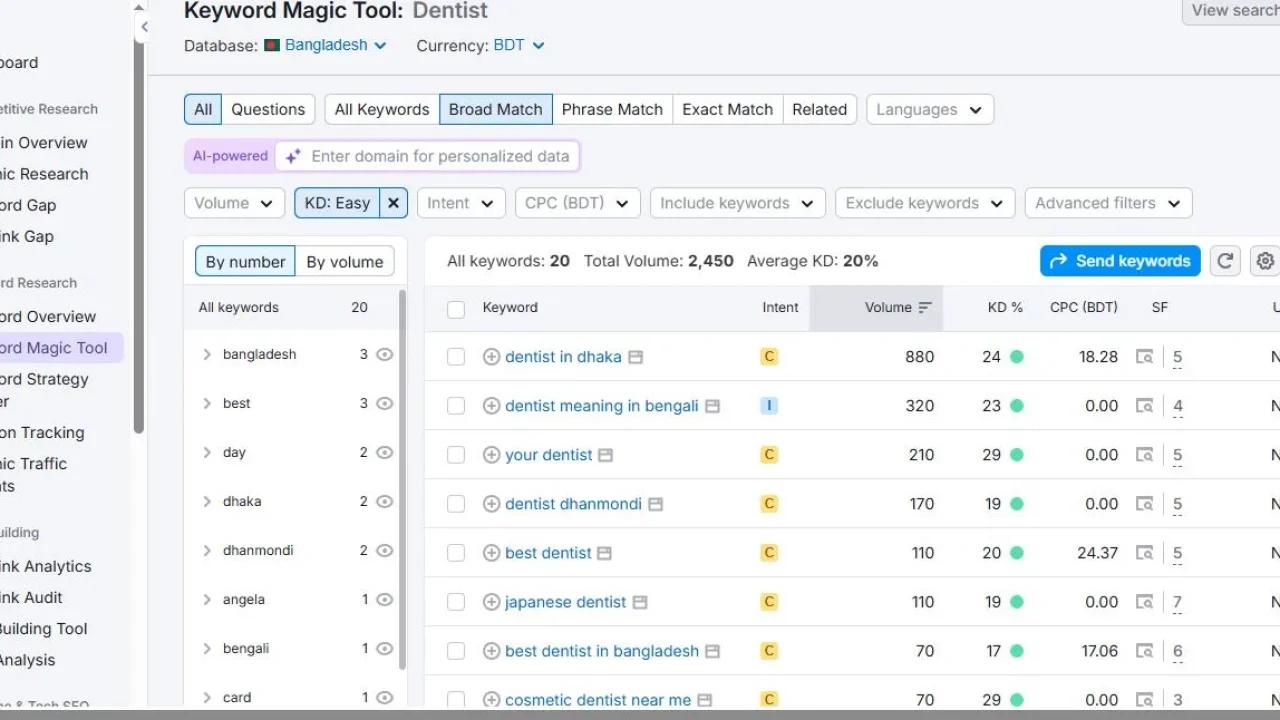Switch to the Phrase Match tab
The image size is (1280, 720).
[x=612, y=109]
